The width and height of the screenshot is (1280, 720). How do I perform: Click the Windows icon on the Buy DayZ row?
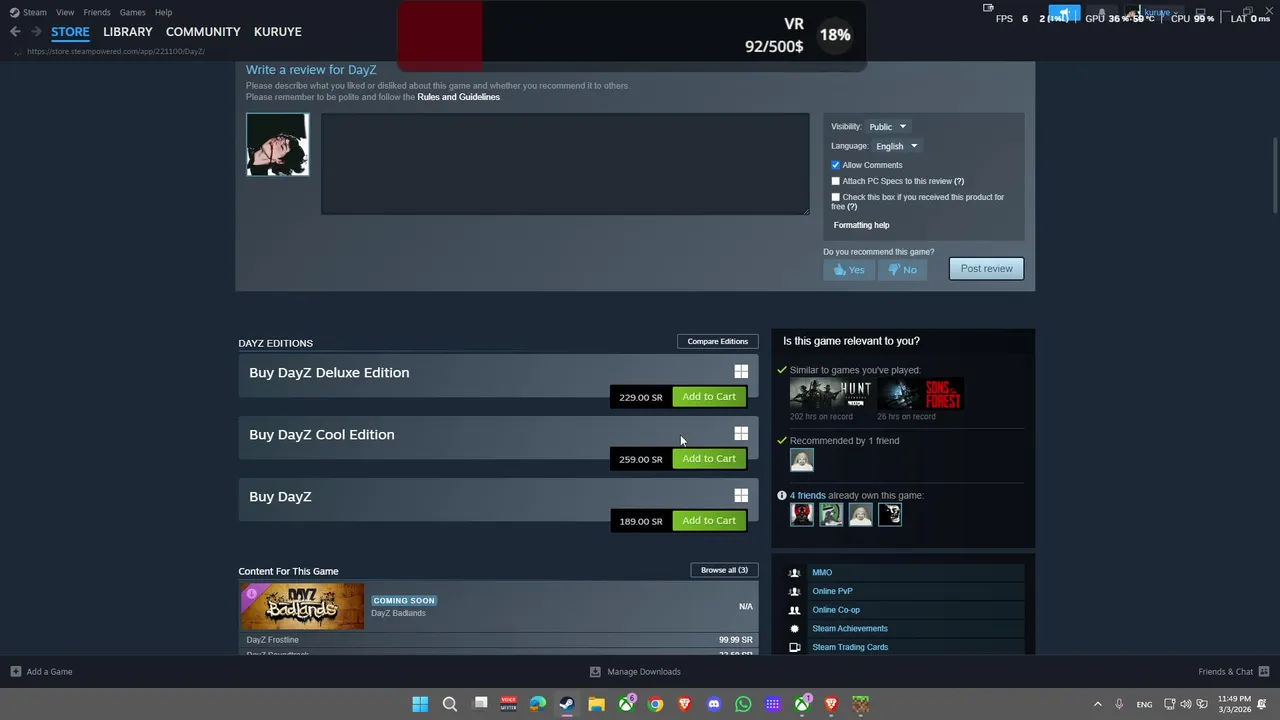click(741, 496)
